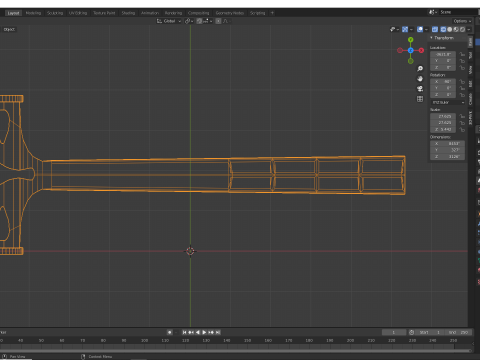
Task: Toggle viewport gizmos display
Action: [x=405, y=29]
